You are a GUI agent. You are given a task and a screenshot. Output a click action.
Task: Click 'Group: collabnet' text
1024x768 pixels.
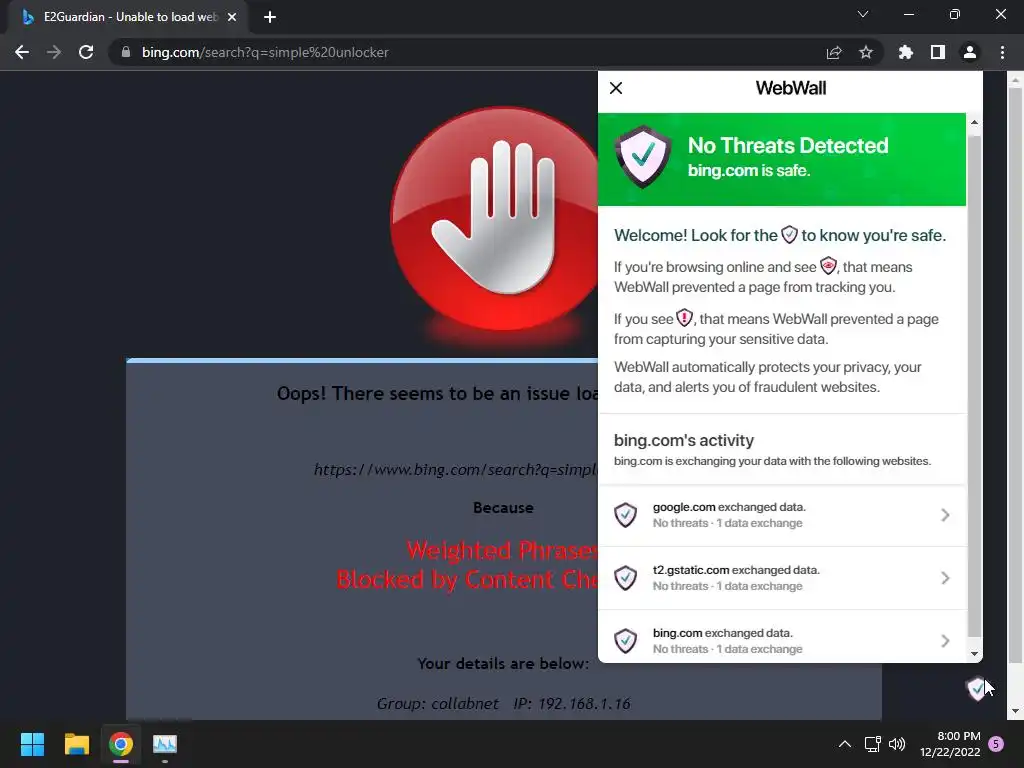pos(438,703)
